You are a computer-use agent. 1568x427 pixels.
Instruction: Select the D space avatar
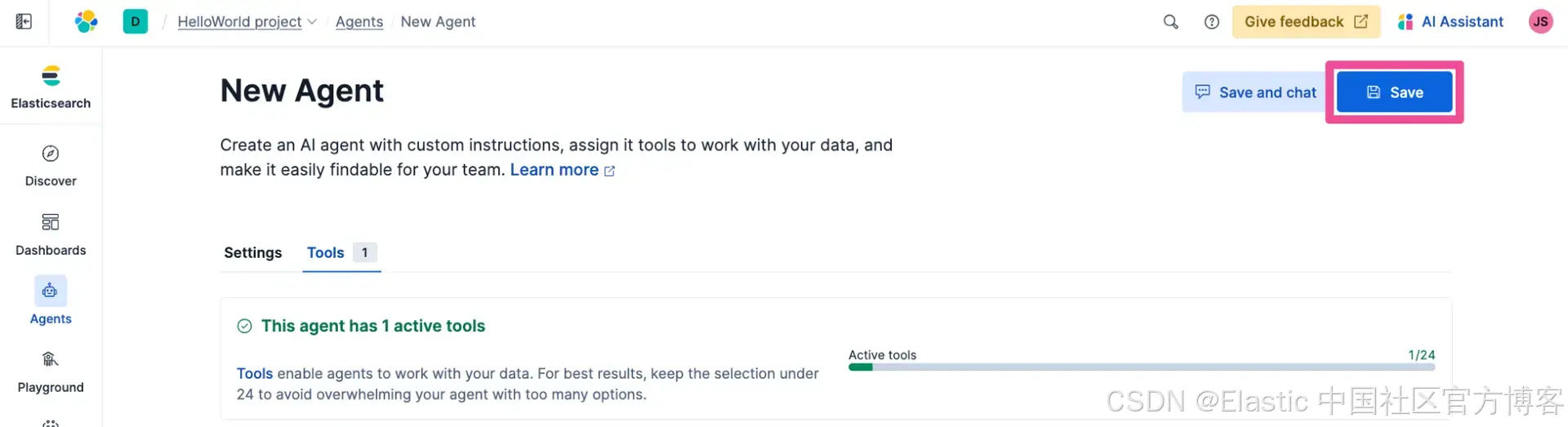136,21
